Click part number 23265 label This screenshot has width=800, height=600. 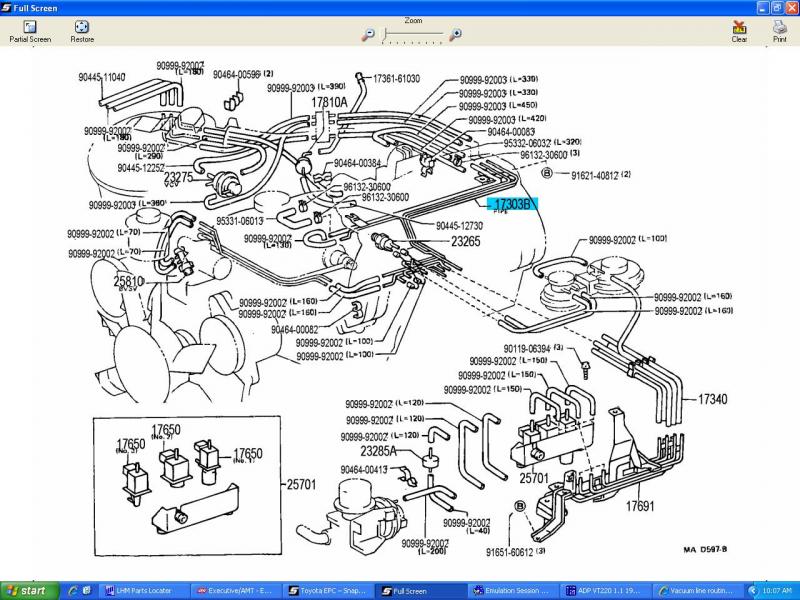click(x=465, y=241)
